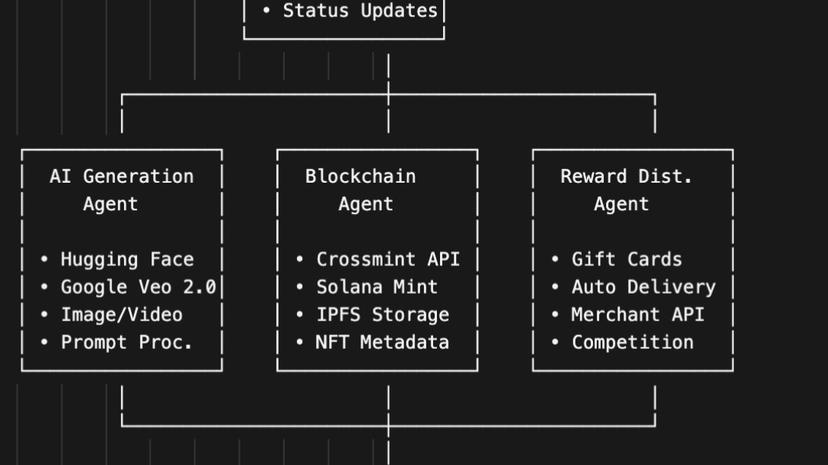Select the Hugging Face list item
The image size is (828, 465).
127,259
